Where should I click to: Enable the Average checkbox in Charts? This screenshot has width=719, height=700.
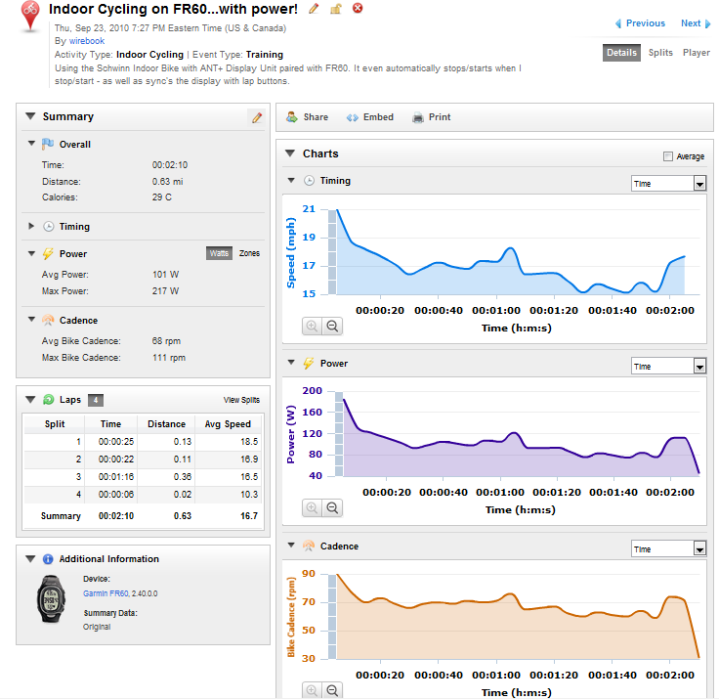pos(668,156)
